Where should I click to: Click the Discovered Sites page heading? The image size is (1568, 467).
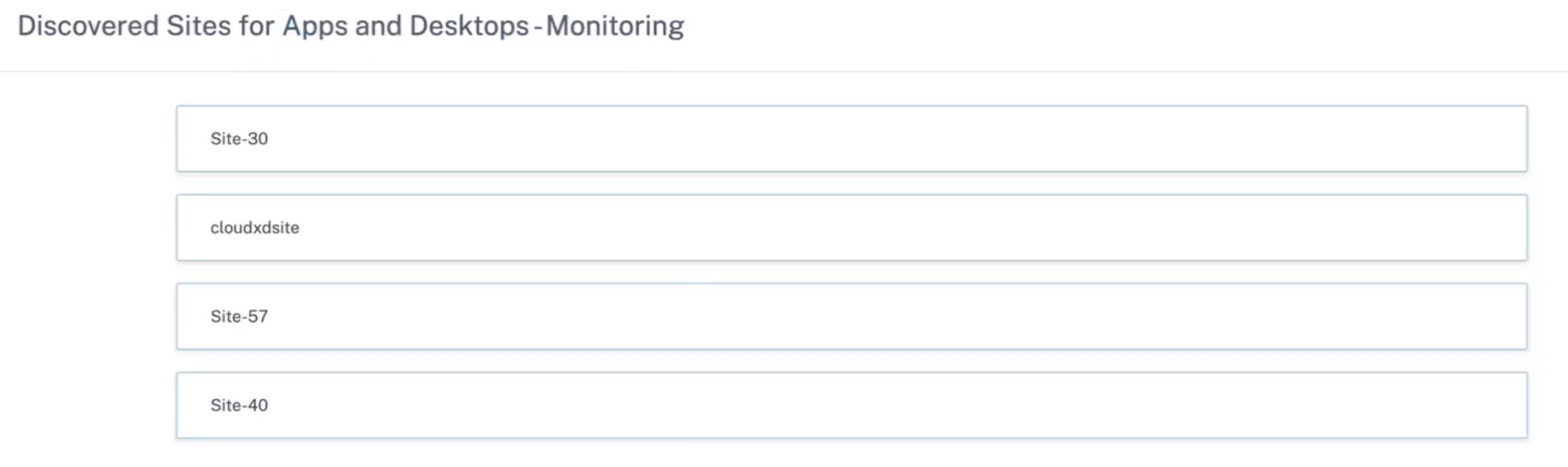pos(350,26)
